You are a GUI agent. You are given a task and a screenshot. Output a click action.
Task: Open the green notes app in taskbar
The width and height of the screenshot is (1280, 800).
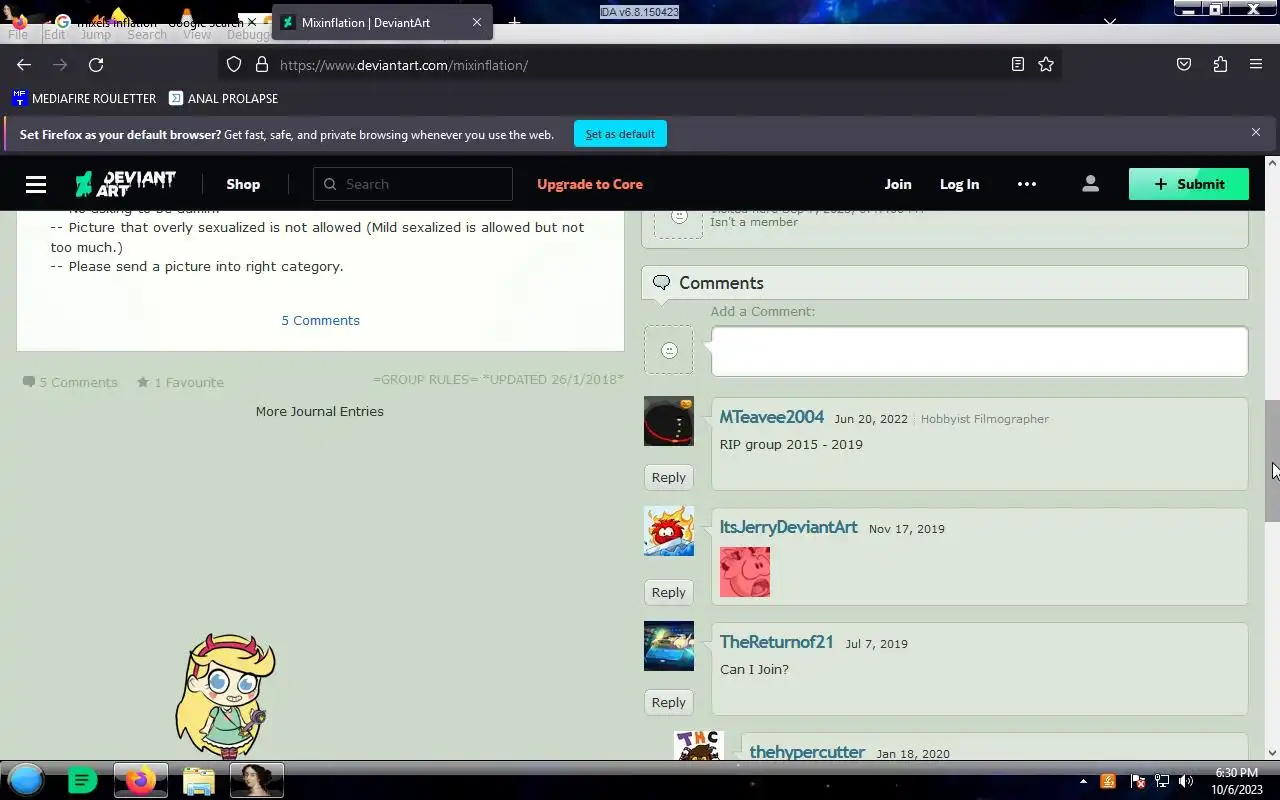(82, 780)
